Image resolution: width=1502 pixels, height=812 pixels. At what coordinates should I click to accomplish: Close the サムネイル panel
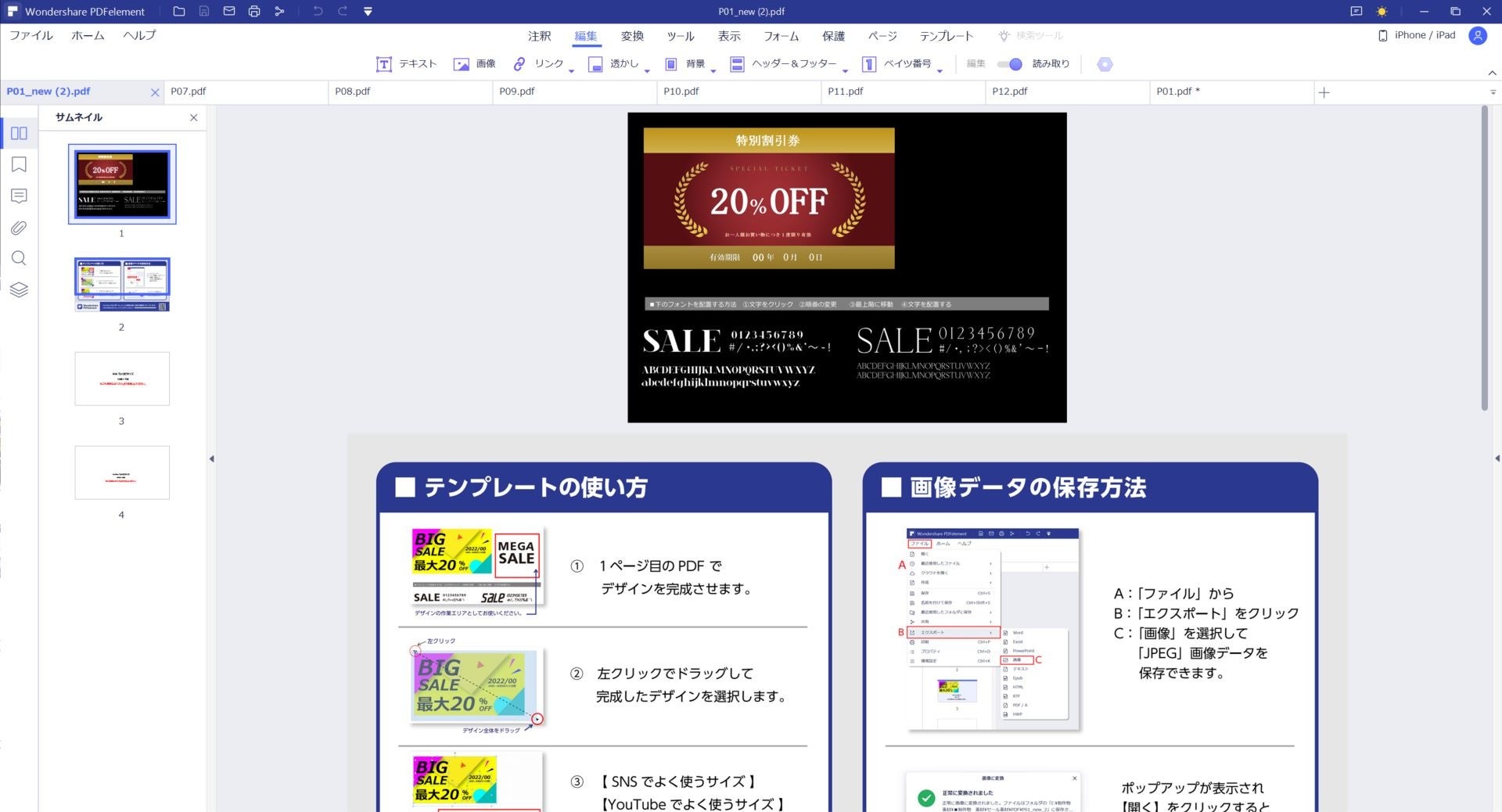(x=193, y=117)
